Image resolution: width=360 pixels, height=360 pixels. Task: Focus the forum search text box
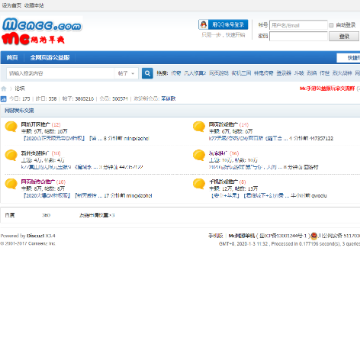click(61, 73)
